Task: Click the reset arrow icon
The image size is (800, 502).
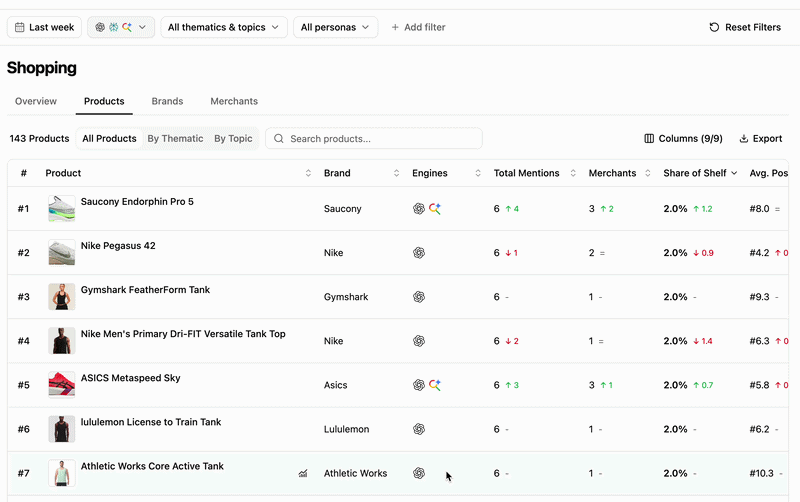Action: [714, 27]
